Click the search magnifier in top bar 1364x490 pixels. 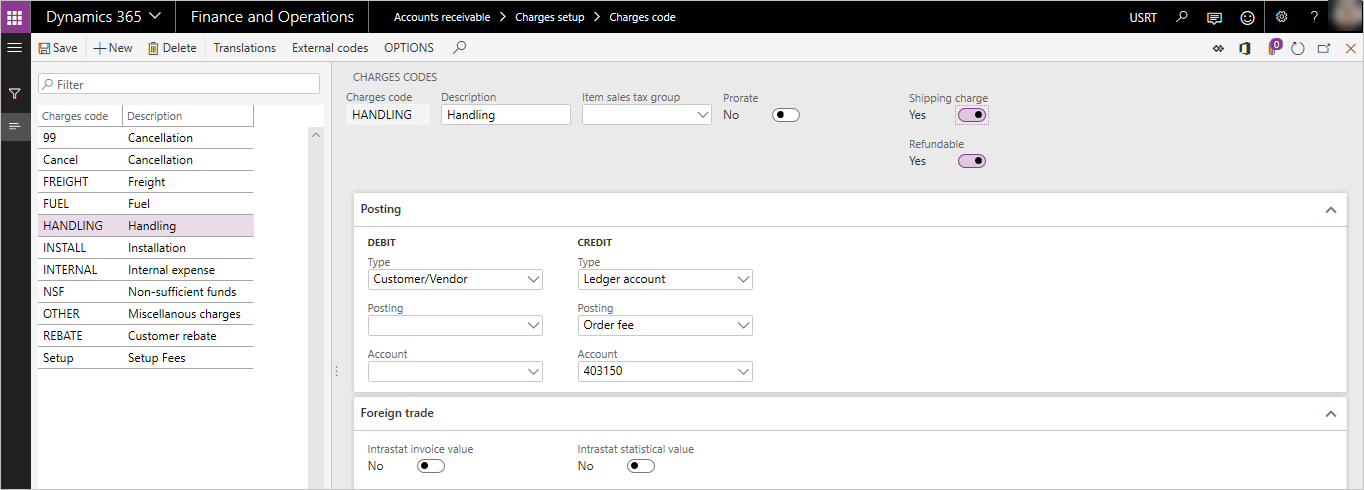click(x=1182, y=17)
